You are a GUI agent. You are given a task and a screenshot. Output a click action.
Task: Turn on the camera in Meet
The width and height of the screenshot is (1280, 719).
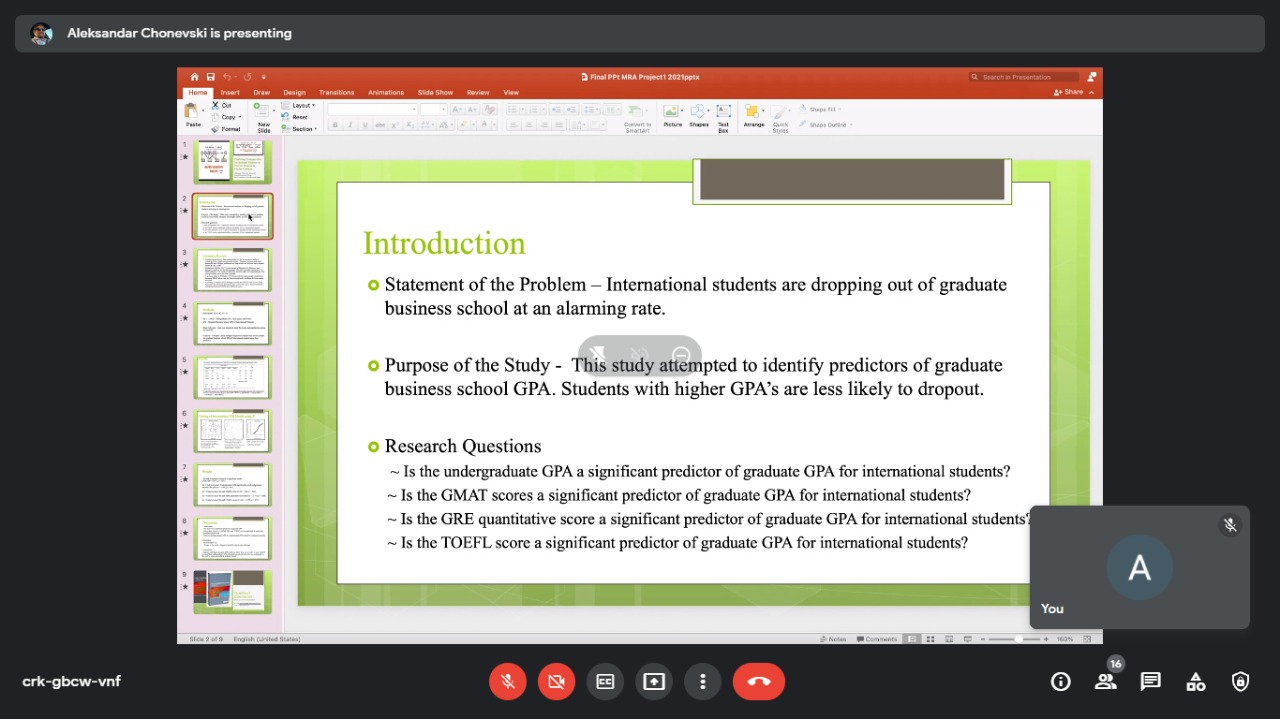[x=556, y=682]
